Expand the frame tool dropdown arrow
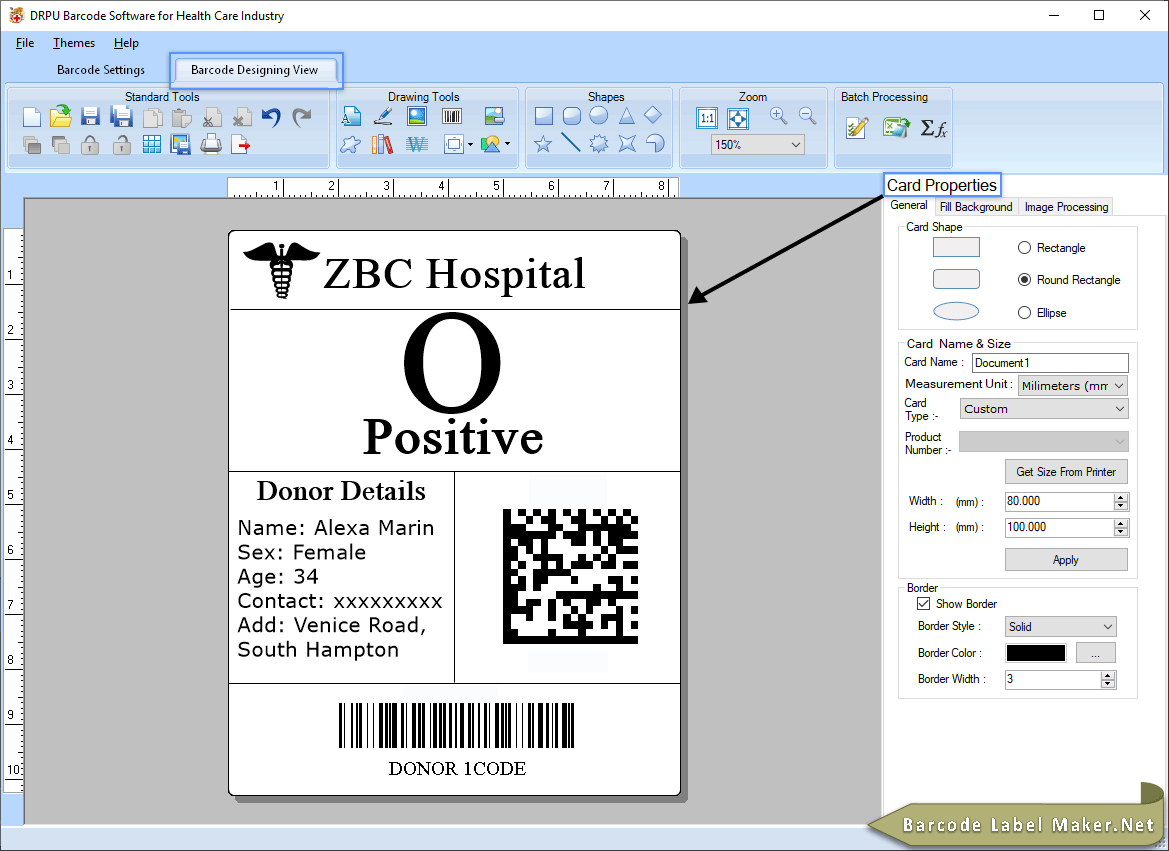 click(470, 144)
